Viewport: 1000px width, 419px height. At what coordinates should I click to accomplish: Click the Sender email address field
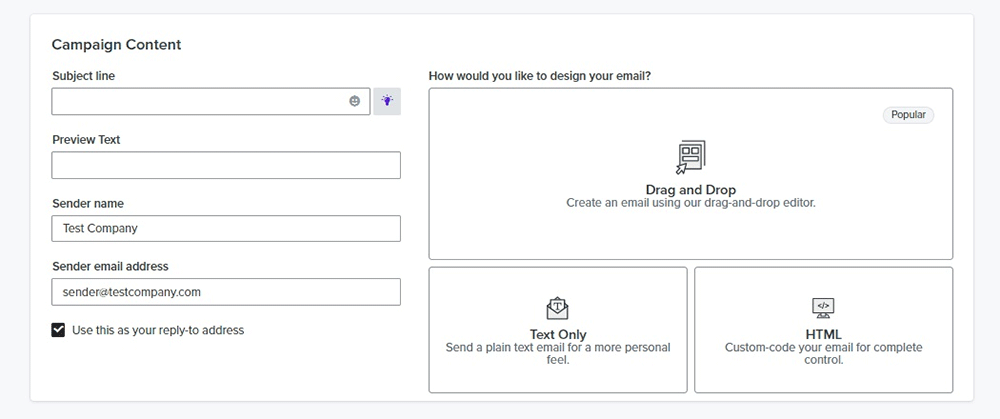click(226, 292)
